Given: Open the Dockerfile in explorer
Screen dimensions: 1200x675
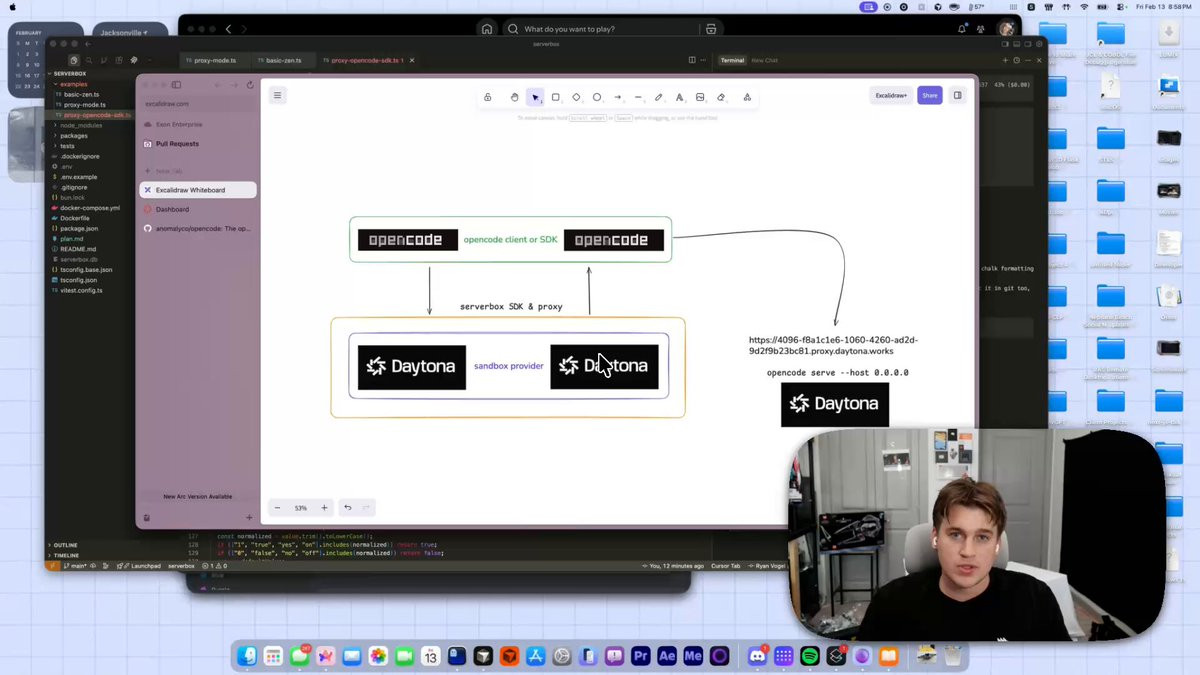Looking at the screenshot, I should (x=74, y=218).
